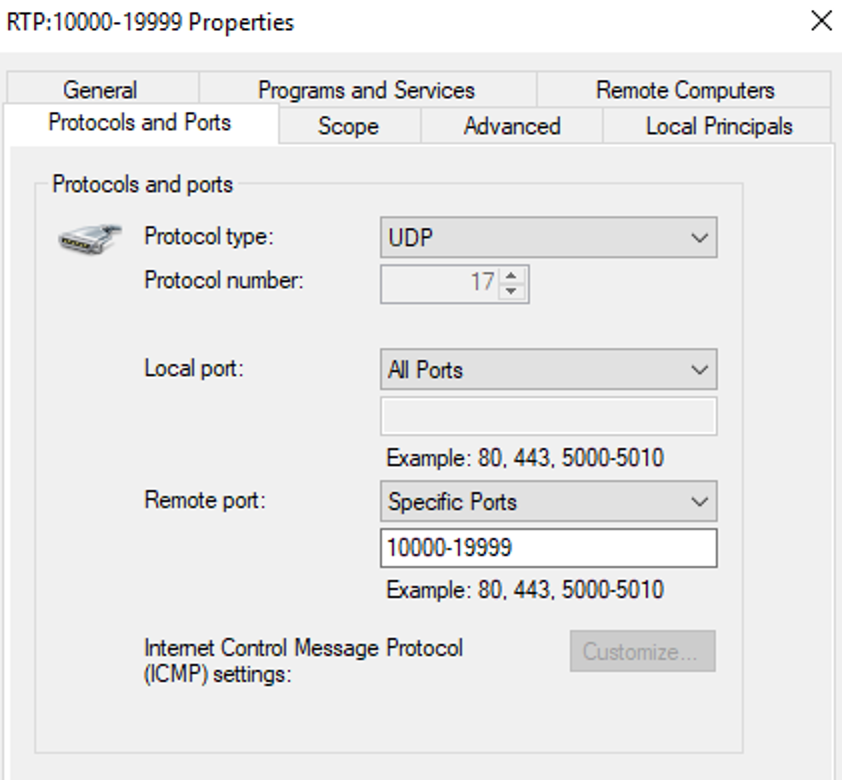Select the Protocols and Ports tab

click(x=140, y=122)
